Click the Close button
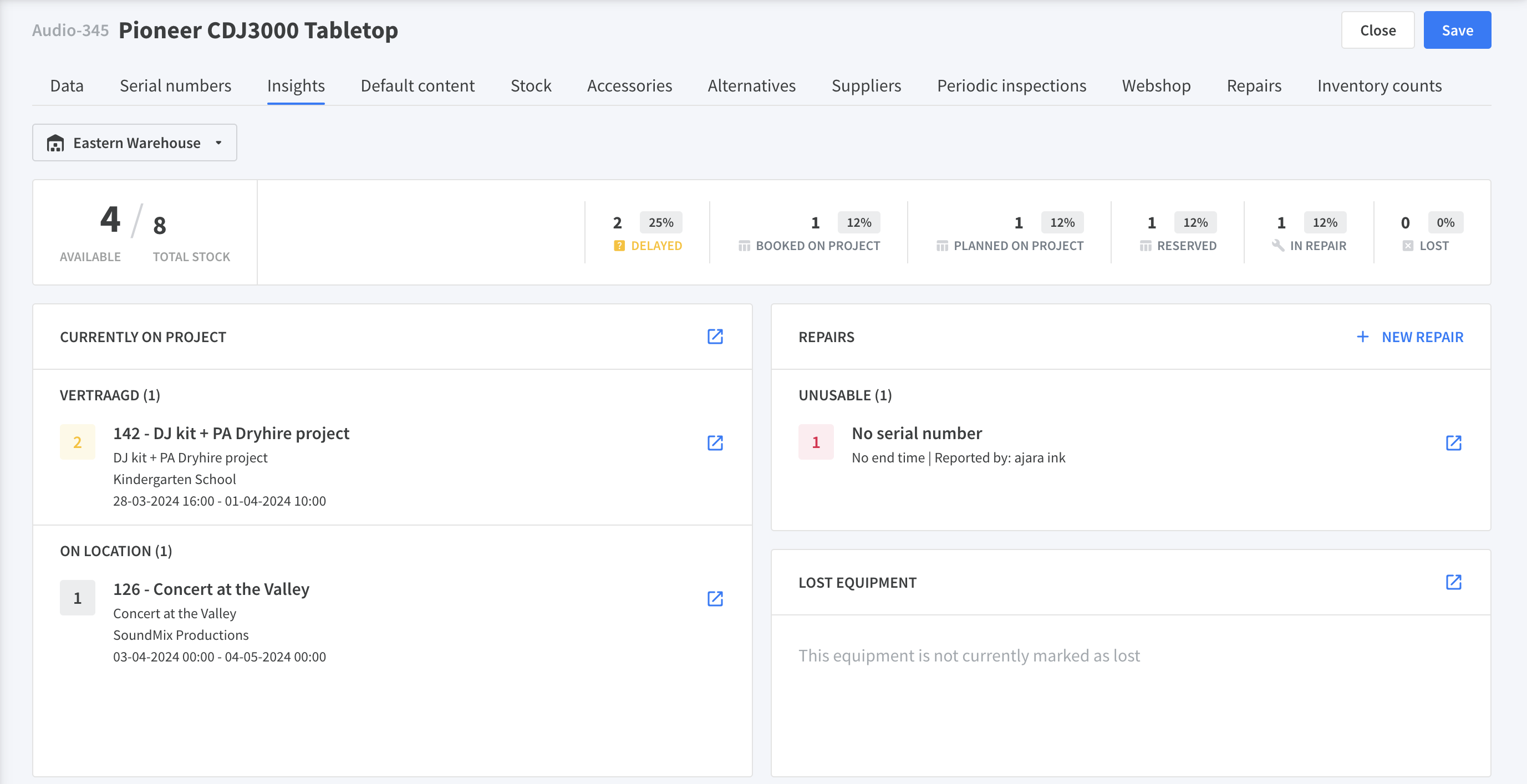Image resolution: width=1527 pixels, height=784 pixels. pyautogui.click(x=1378, y=30)
